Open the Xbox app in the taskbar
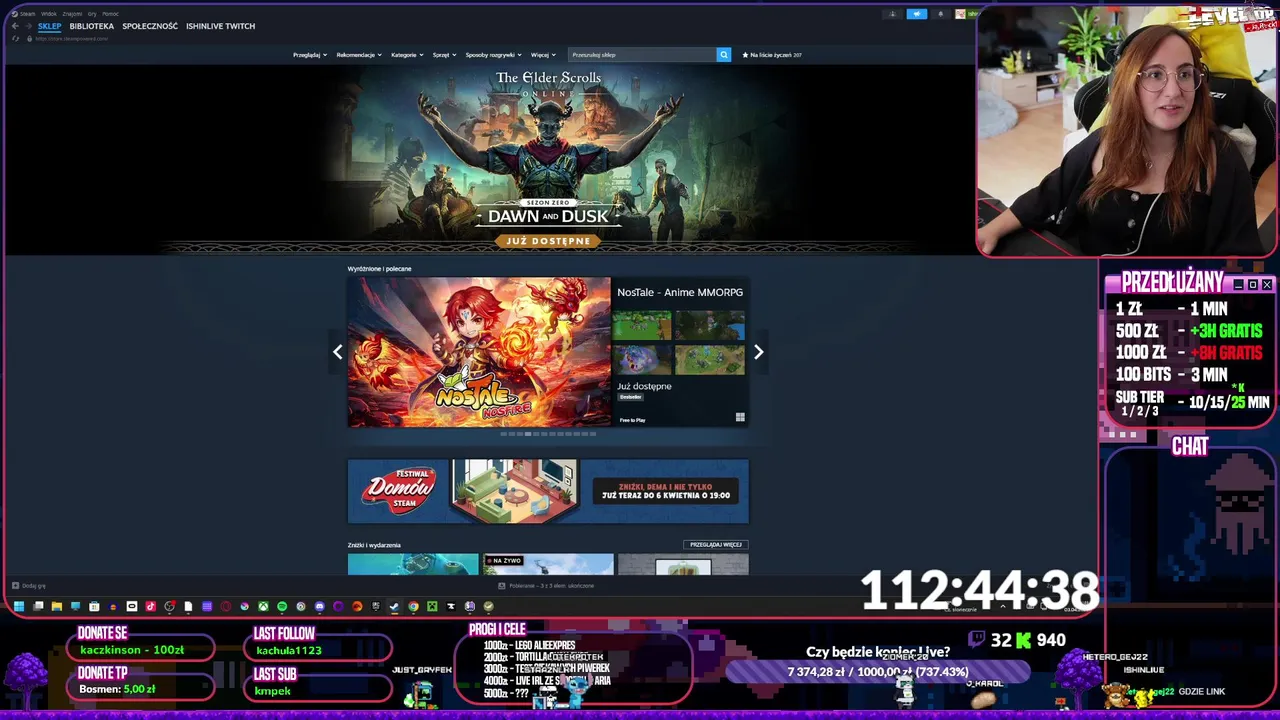 [x=263, y=606]
